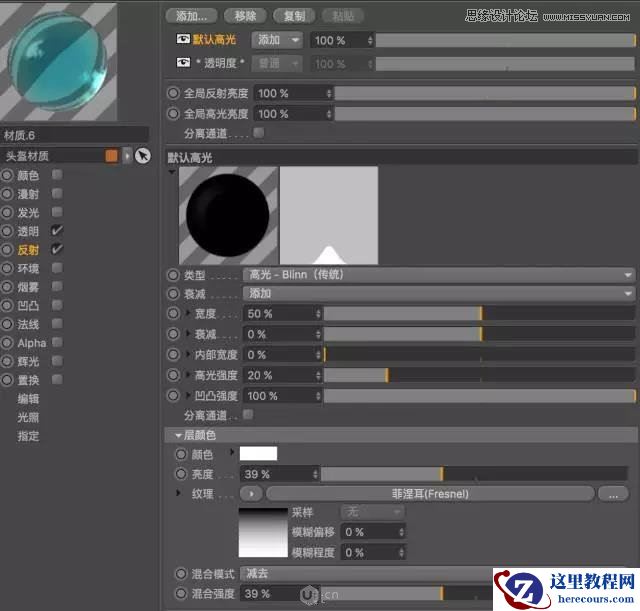640x611 pixels.
Task: Enable the 漫射 channel checkbox
Action: [57, 193]
